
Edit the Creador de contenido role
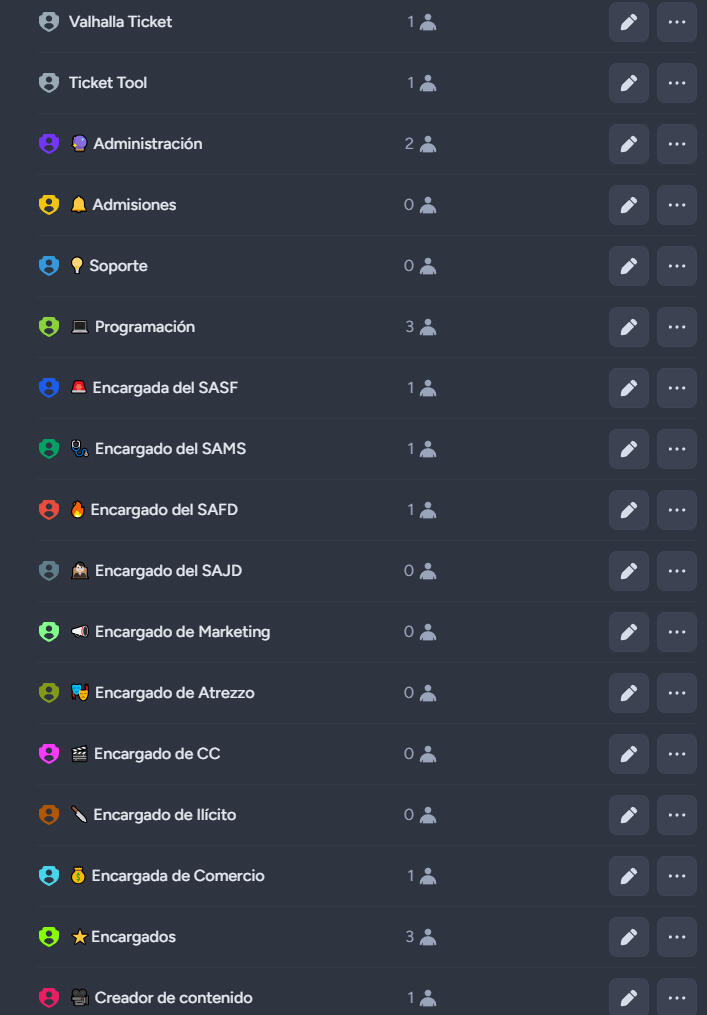[x=628, y=997]
